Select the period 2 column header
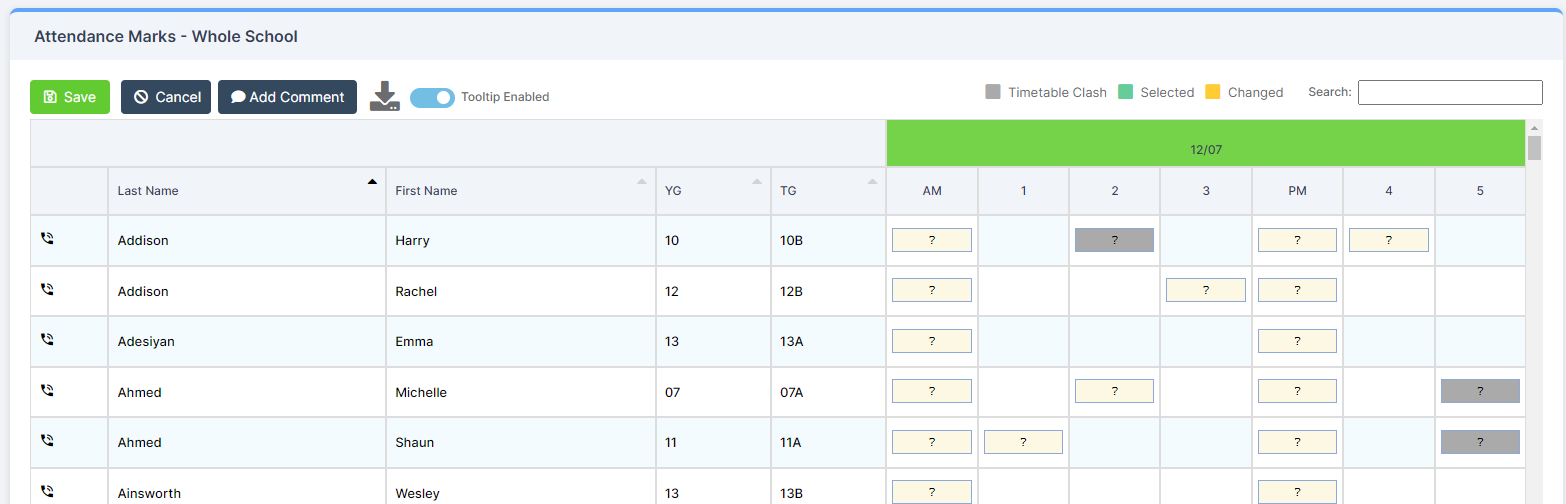Viewport: 1566px width, 504px height. pyautogui.click(x=1114, y=191)
